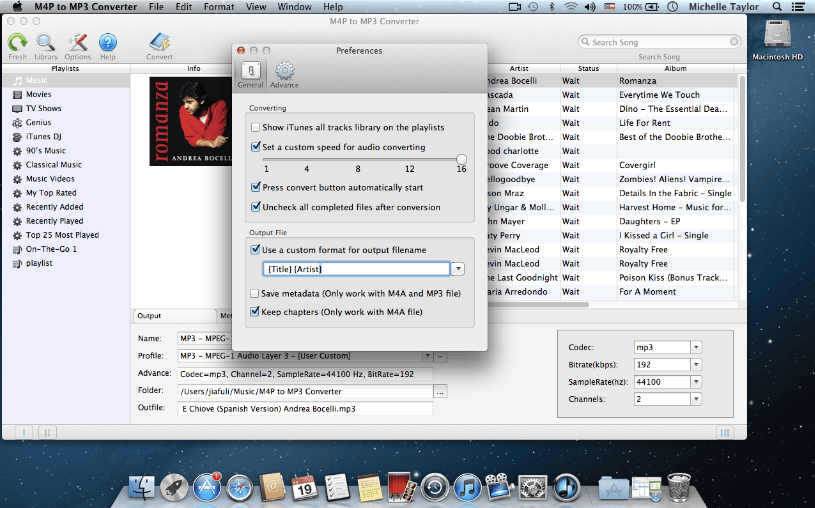This screenshot has width=815, height=508.
Task: Open the Trash in the Dock
Action: [x=679, y=487]
